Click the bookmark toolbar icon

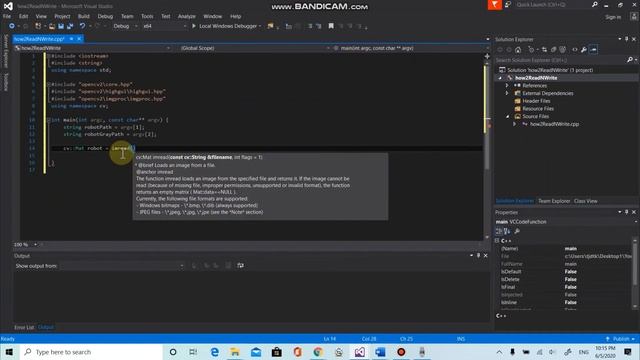pos(331,26)
